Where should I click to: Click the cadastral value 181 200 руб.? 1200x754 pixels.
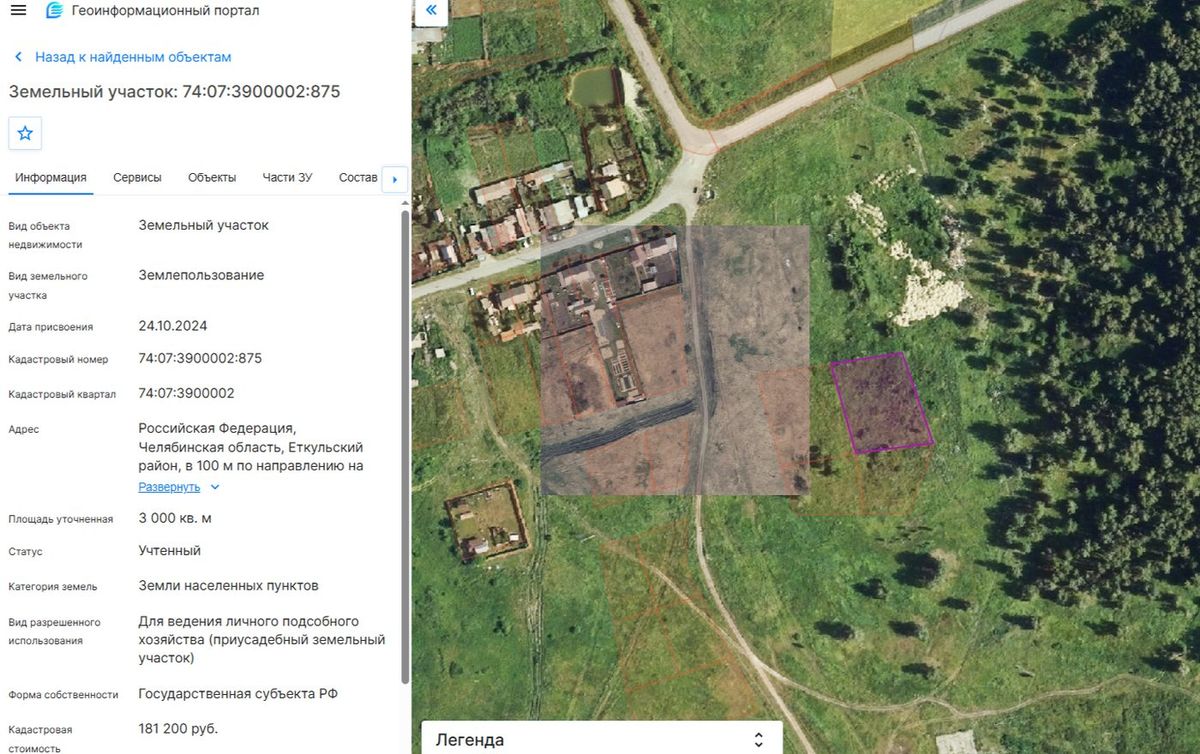(x=178, y=728)
